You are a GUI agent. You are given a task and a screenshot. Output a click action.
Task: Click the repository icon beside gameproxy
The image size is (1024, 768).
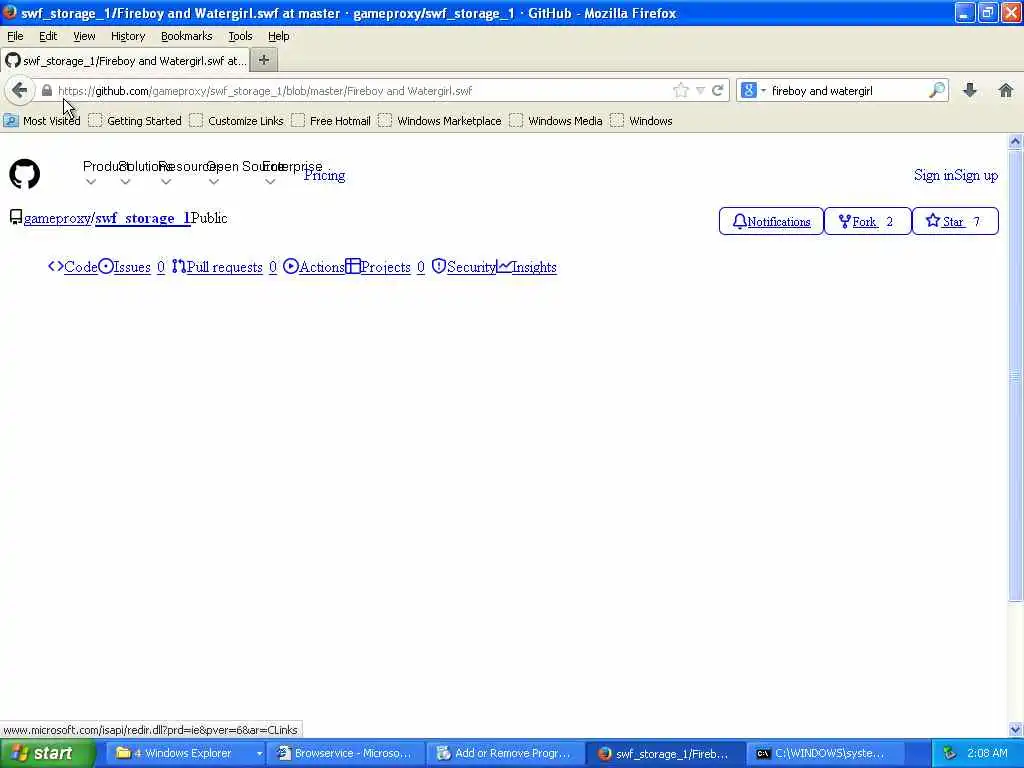point(16,217)
